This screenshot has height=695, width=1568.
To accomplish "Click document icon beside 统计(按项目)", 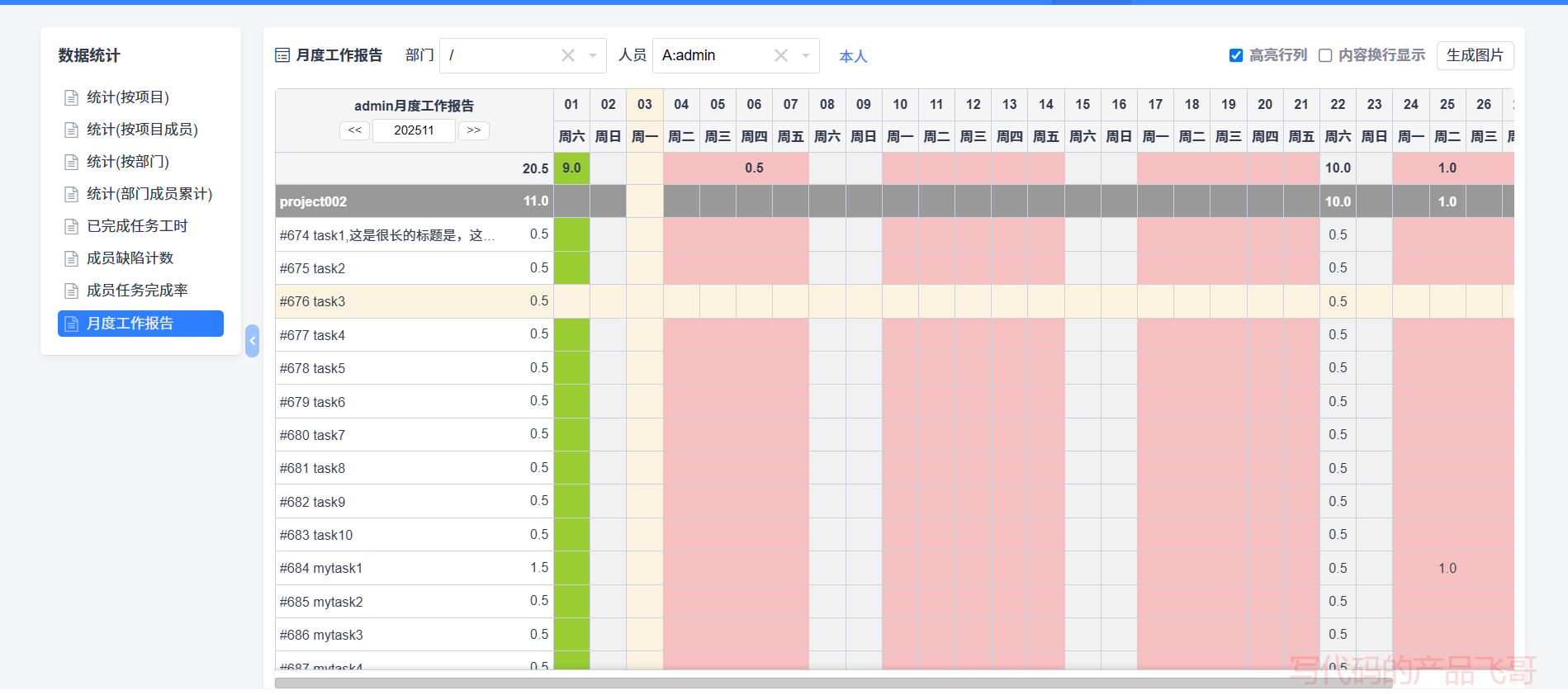I will click(x=71, y=98).
